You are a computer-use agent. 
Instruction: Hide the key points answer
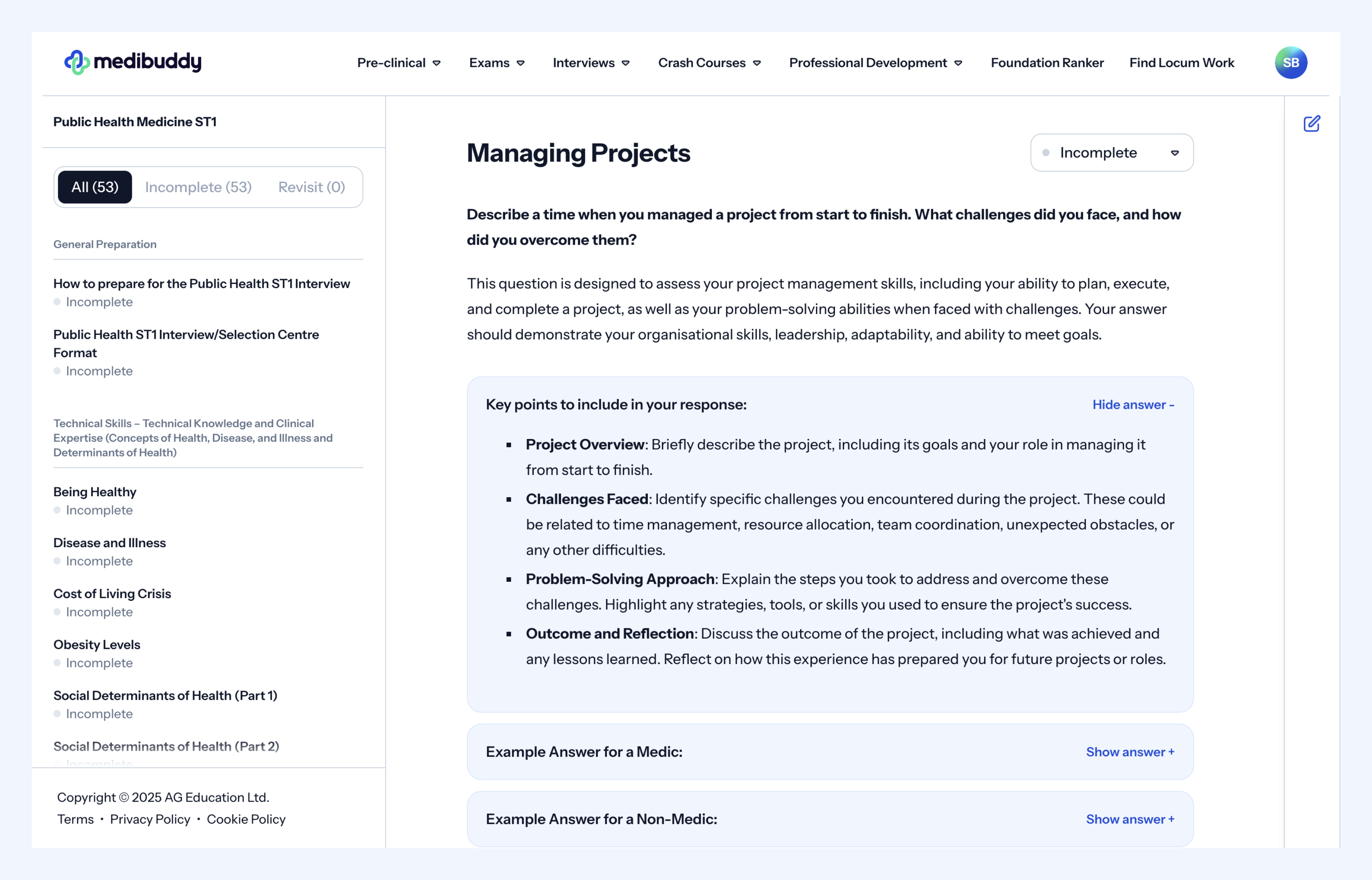(1133, 404)
